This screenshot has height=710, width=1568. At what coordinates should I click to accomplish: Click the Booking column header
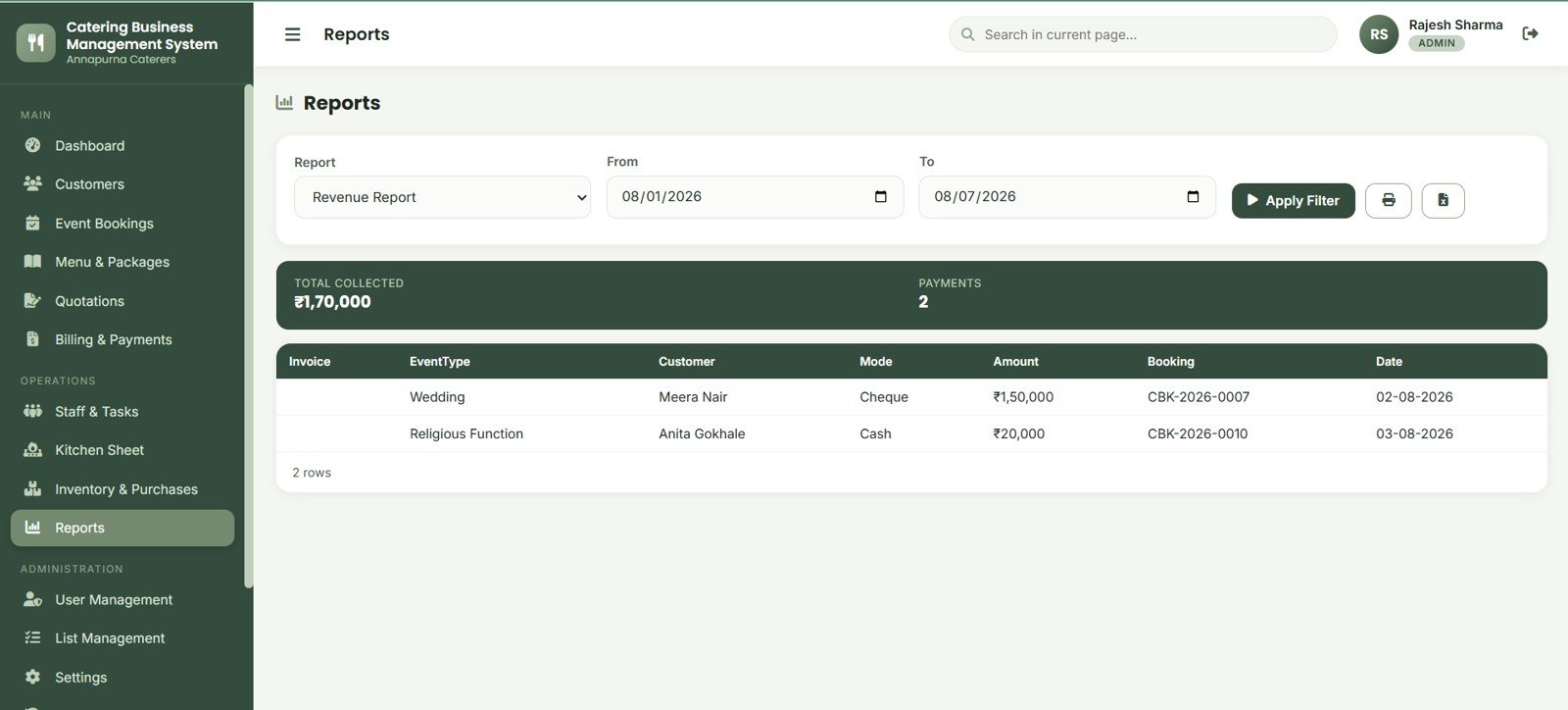1171,361
